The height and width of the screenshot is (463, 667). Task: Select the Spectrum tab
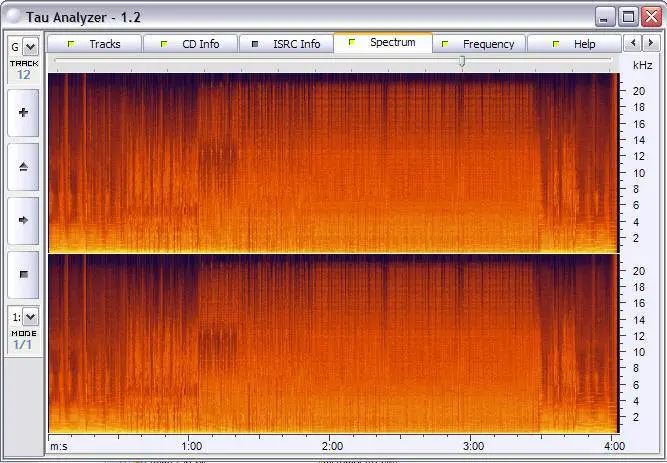383,43
